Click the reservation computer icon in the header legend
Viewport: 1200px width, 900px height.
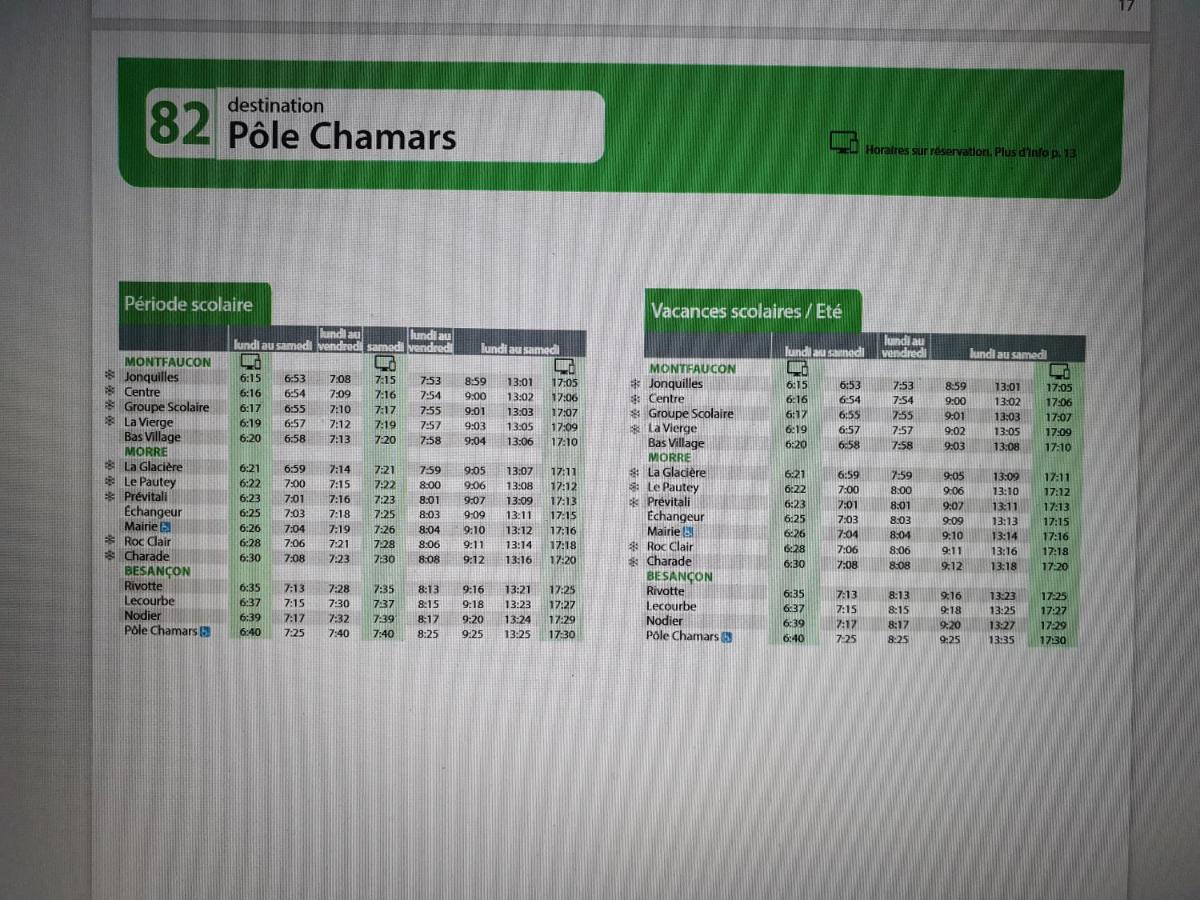pyautogui.click(x=844, y=143)
